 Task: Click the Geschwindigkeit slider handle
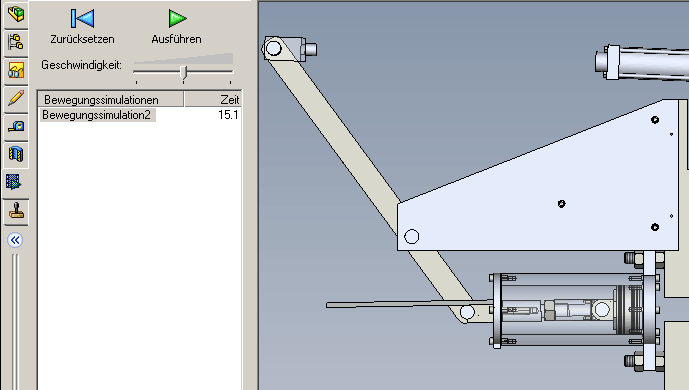point(184,73)
